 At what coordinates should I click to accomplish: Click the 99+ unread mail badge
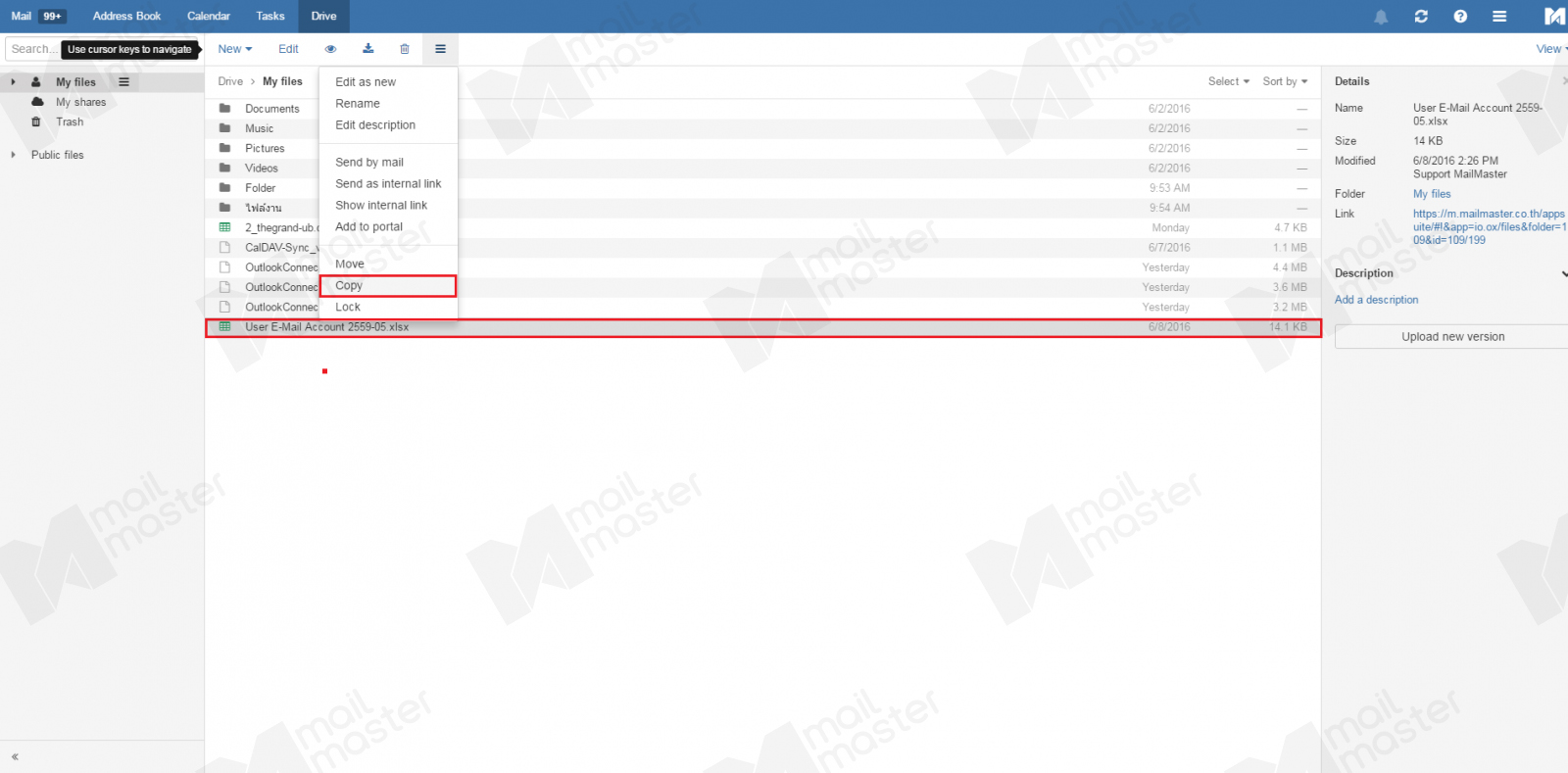[x=52, y=17]
